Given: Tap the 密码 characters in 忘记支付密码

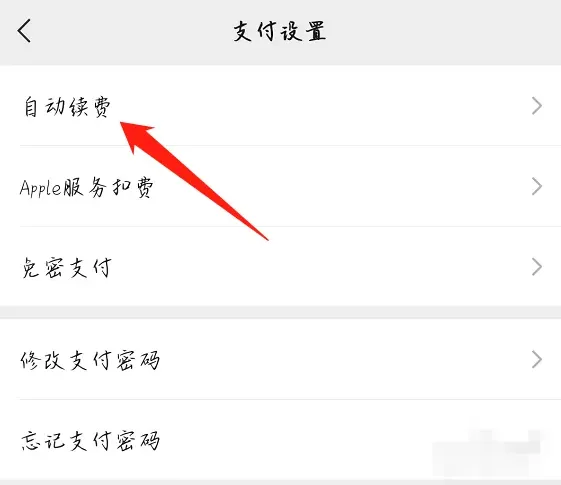Looking at the screenshot, I should coord(138,440).
